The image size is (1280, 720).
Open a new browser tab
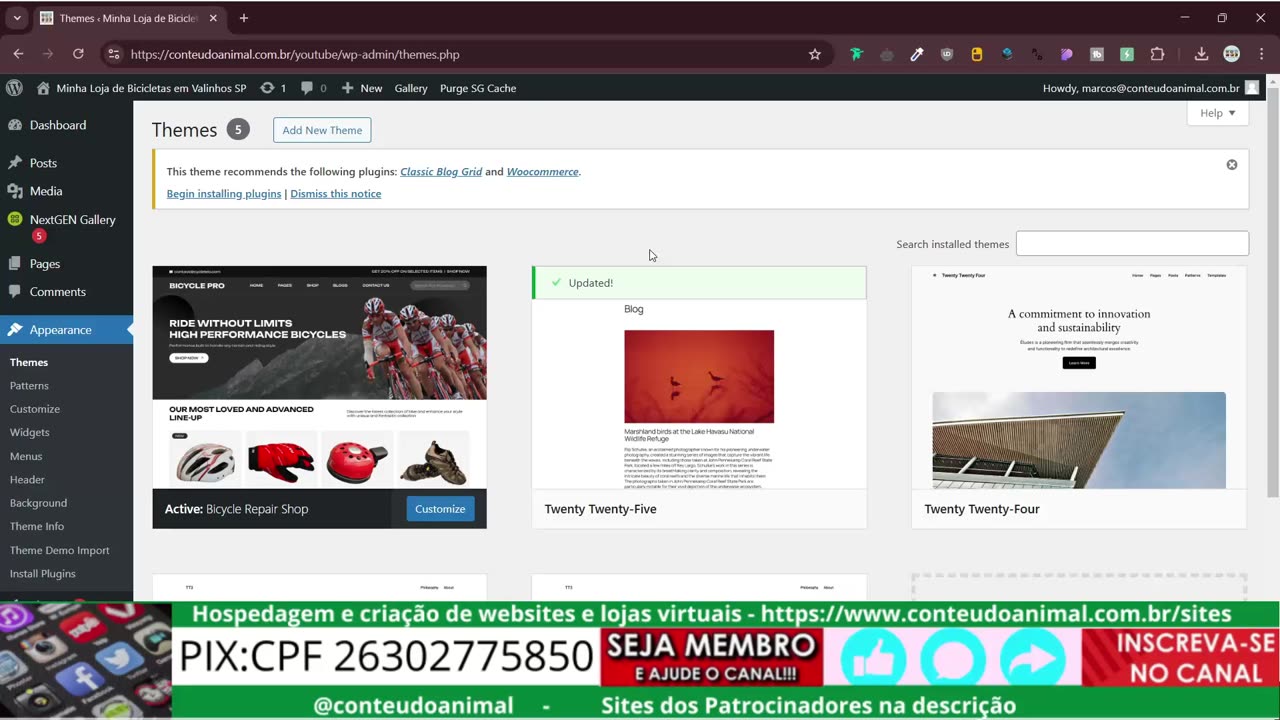pyautogui.click(x=243, y=18)
